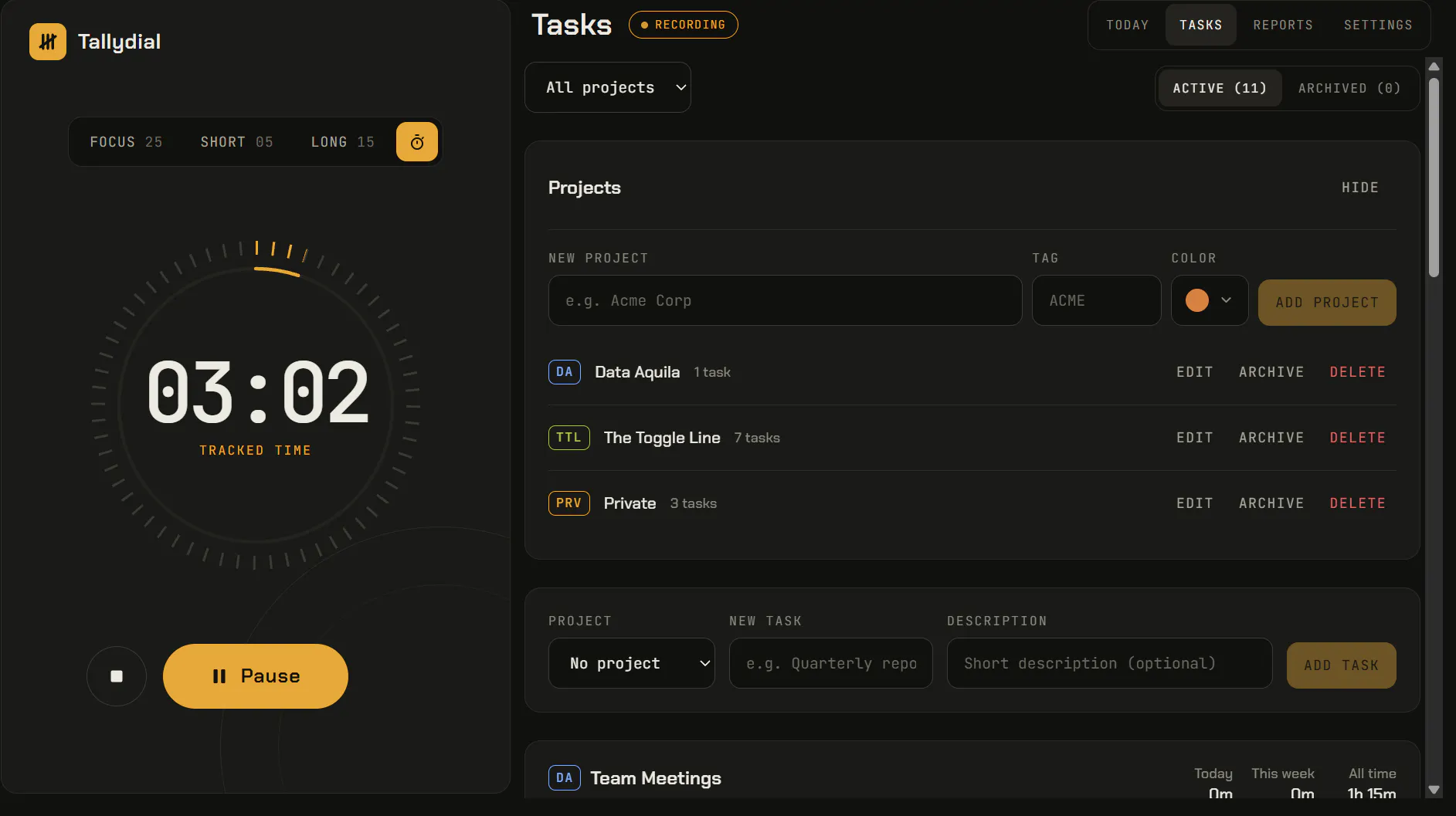Delete The Toggle Line project

(x=1357, y=438)
